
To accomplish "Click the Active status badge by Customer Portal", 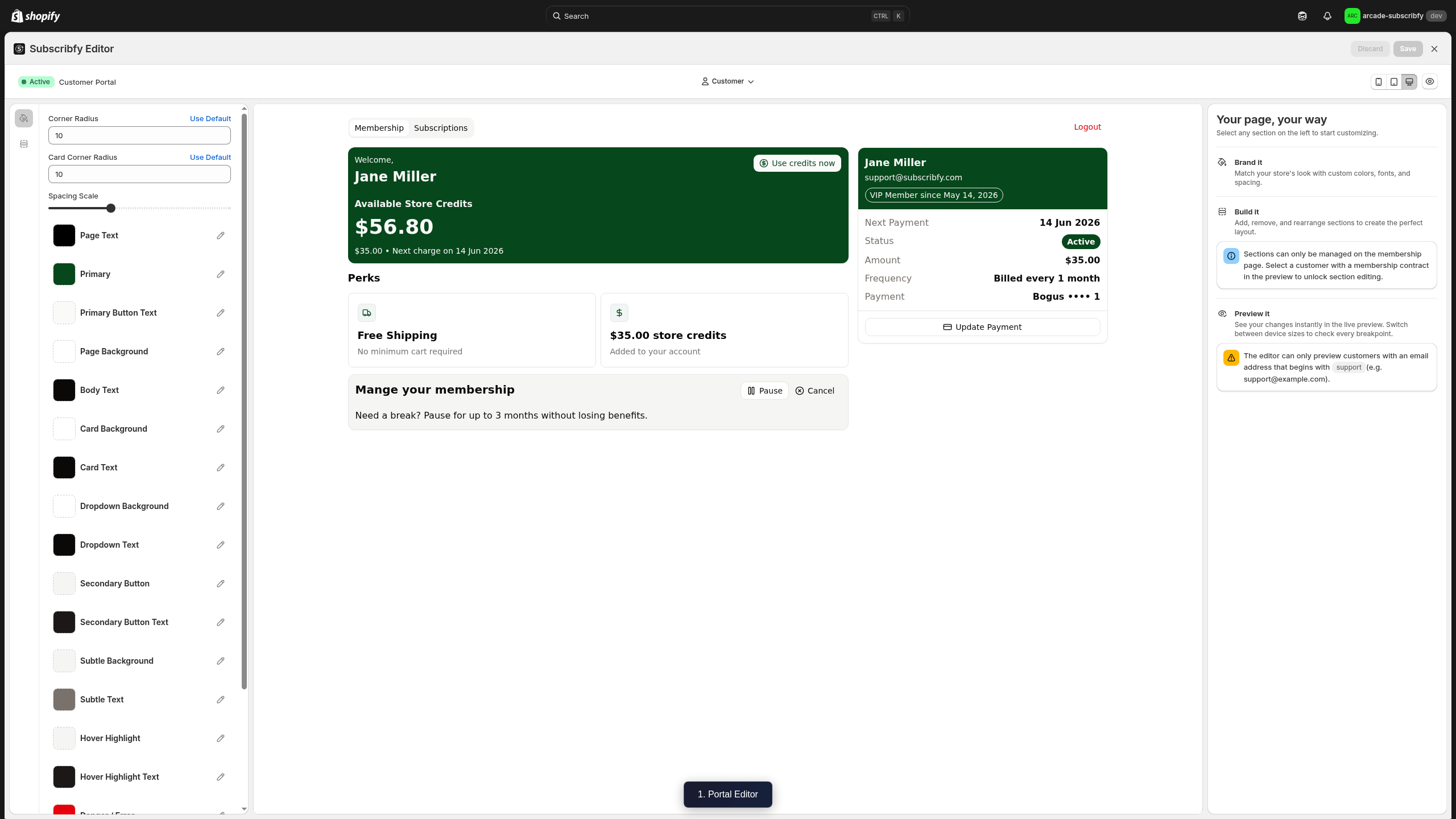I will pyautogui.click(x=36, y=82).
